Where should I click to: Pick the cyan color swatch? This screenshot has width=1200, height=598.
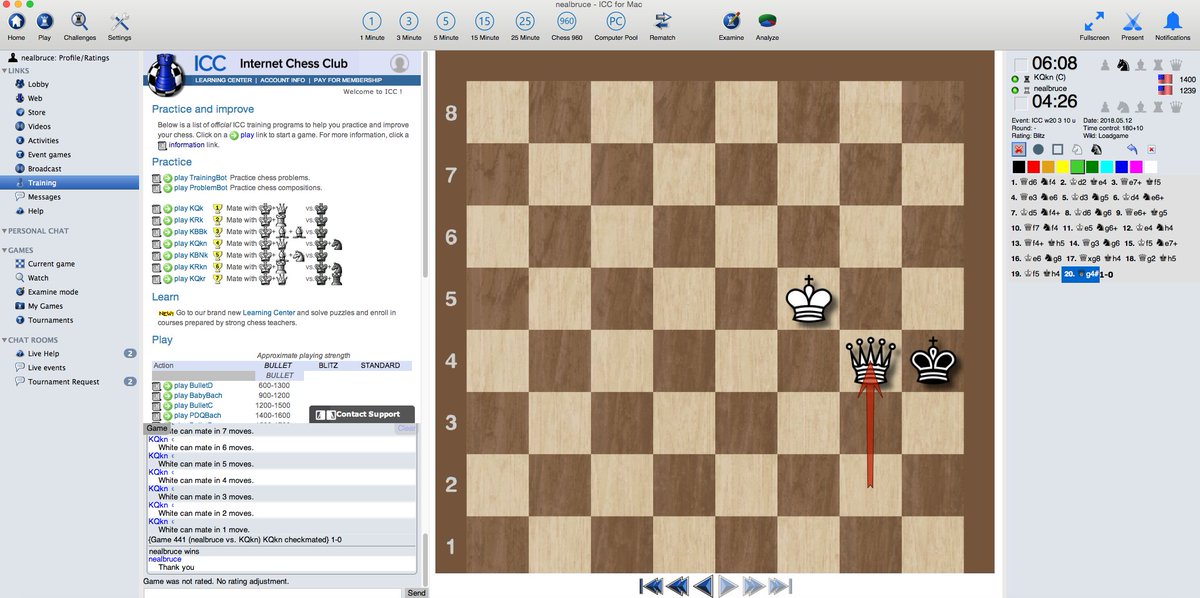(1107, 167)
